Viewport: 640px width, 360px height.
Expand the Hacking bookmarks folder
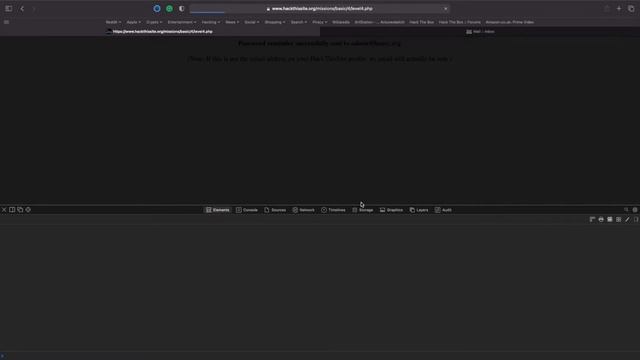pos(211,22)
